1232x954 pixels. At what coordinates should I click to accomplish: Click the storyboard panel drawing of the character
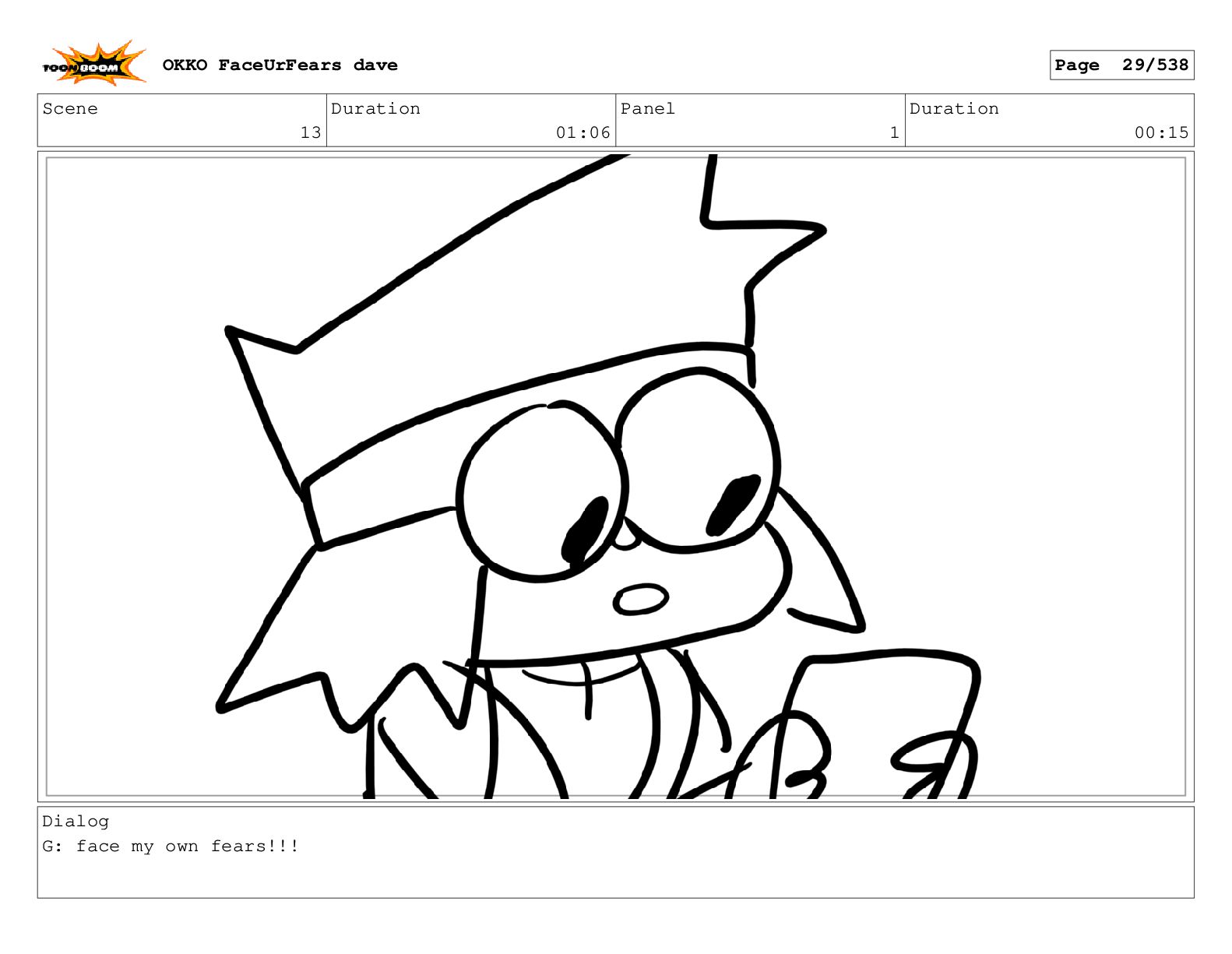pyautogui.click(x=615, y=477)
